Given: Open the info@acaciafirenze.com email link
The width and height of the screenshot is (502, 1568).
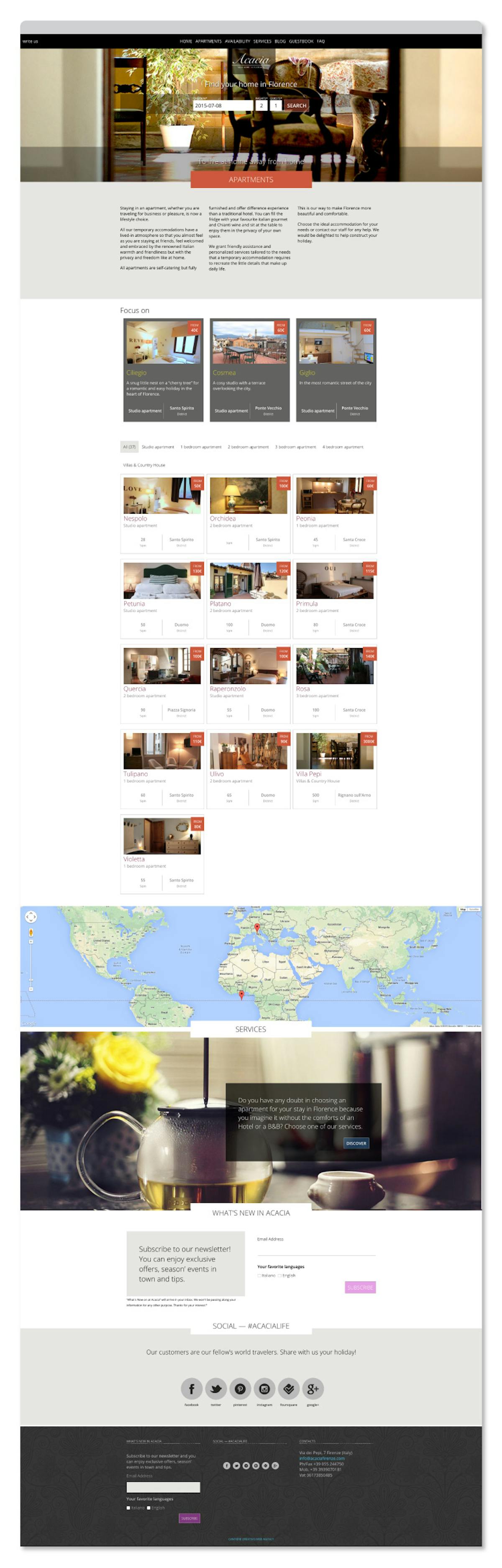Looking at the screenshot, I should [321, 1458].
